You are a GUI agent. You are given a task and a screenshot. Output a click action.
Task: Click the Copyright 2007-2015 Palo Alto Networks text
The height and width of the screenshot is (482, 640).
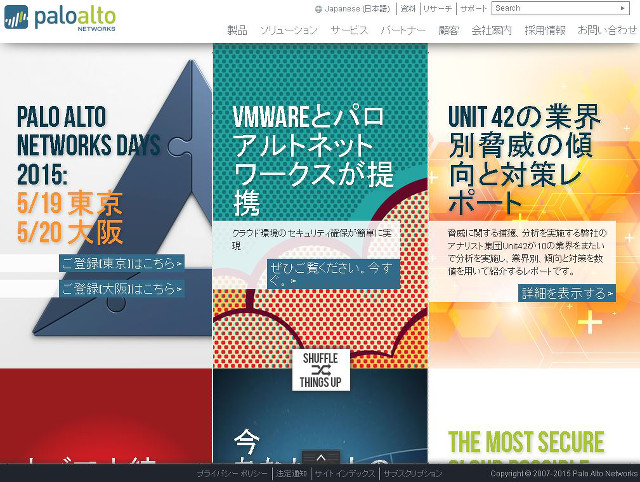coord(564,473)
